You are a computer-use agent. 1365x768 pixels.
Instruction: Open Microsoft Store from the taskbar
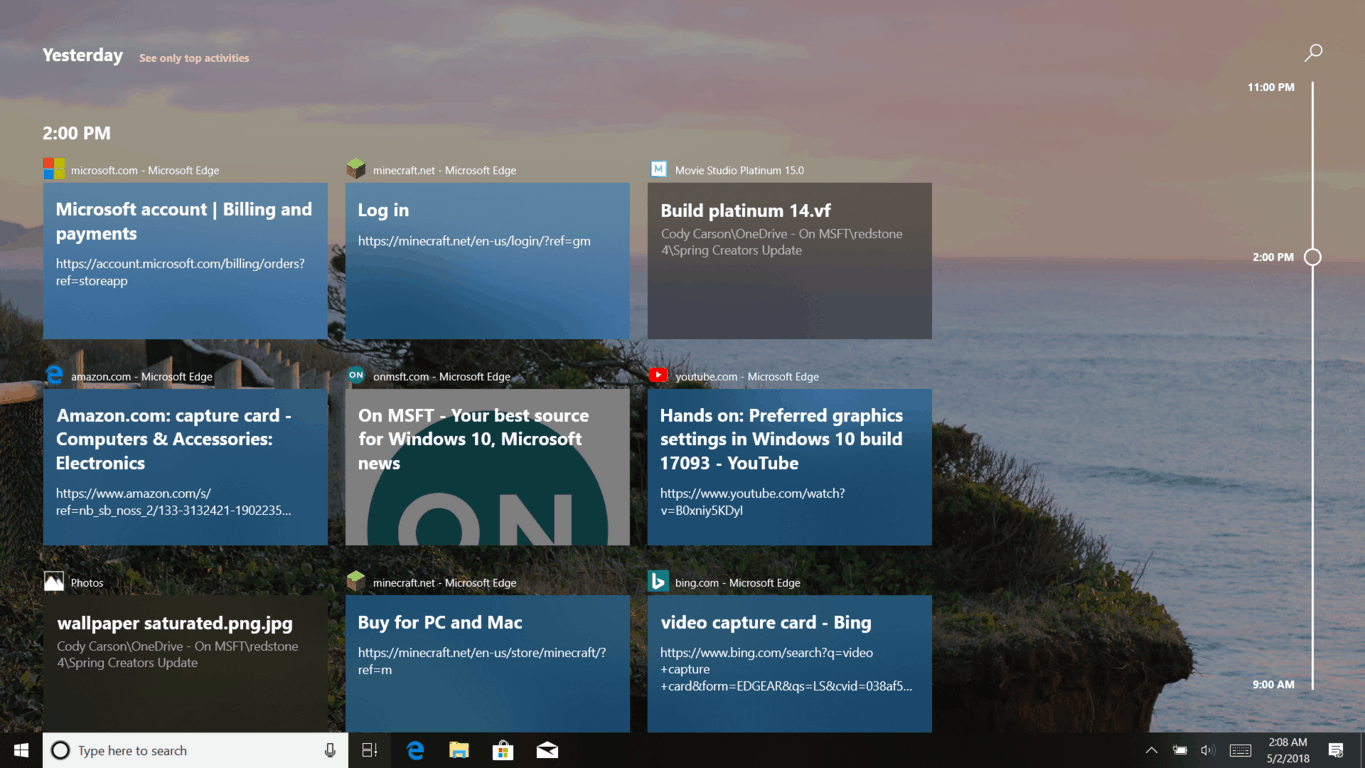tap(503, 750)
